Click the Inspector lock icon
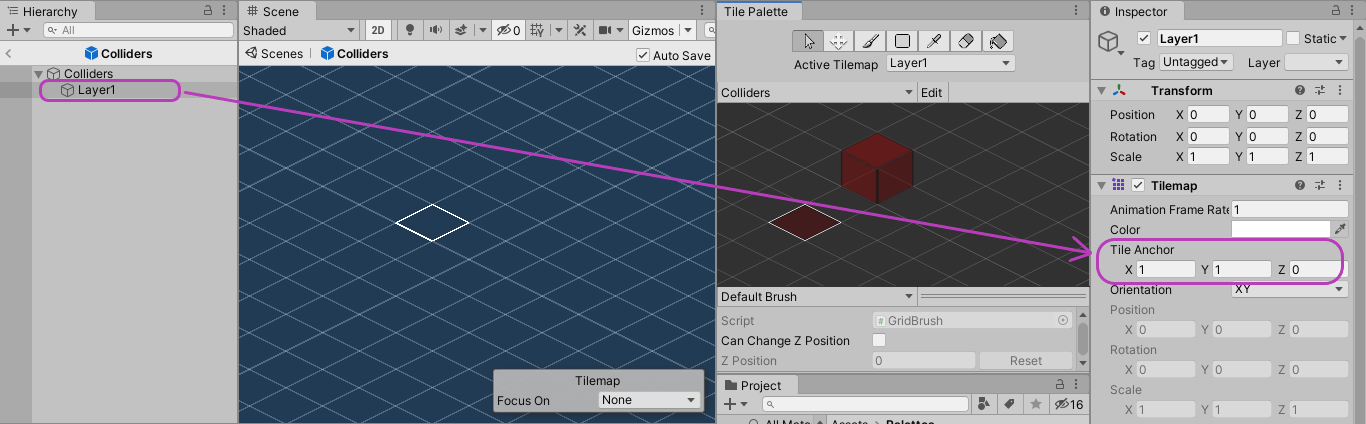The image size is (1366, 424). point(1334,10)
